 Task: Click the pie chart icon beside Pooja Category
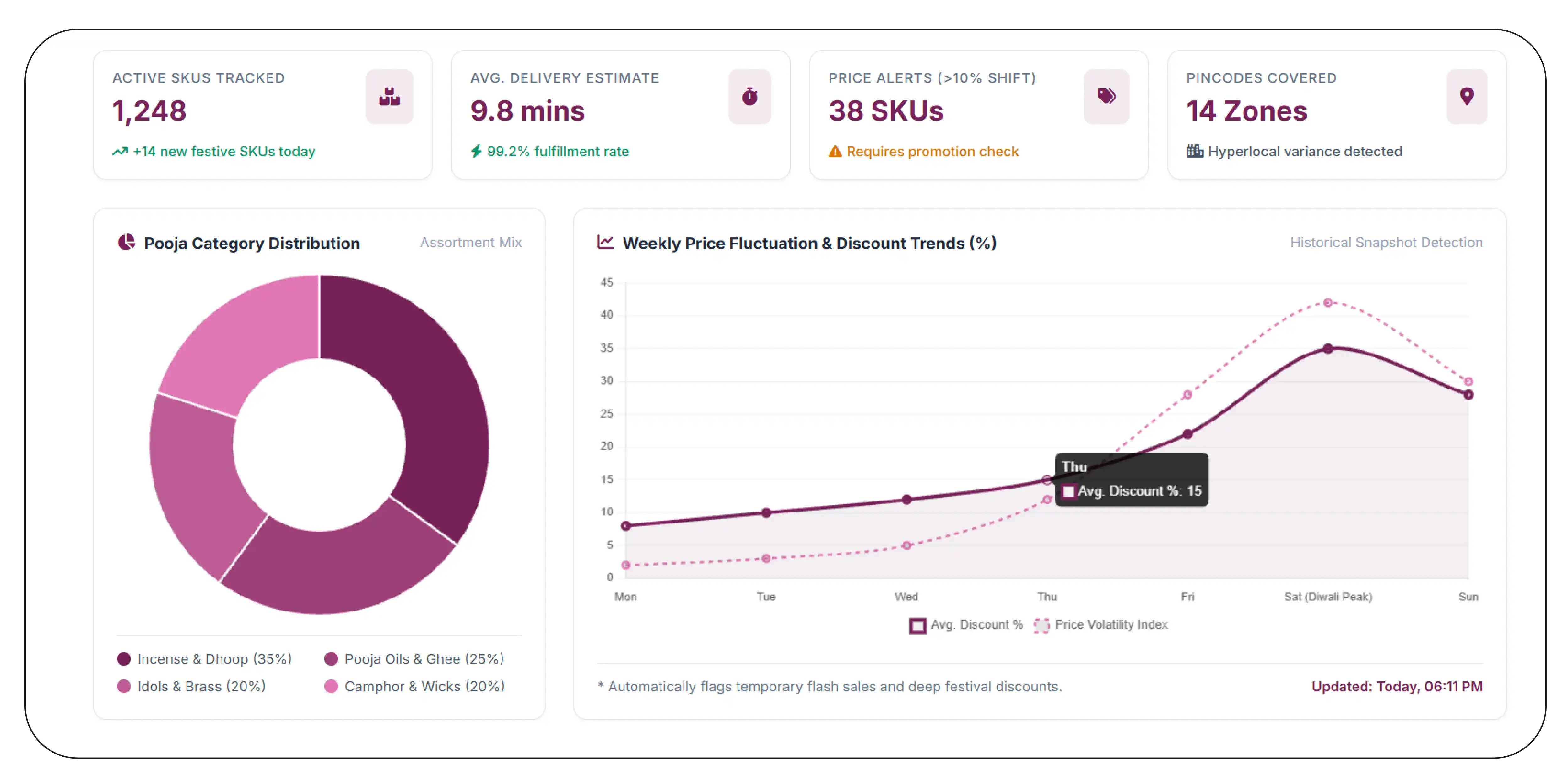[126, 242]
